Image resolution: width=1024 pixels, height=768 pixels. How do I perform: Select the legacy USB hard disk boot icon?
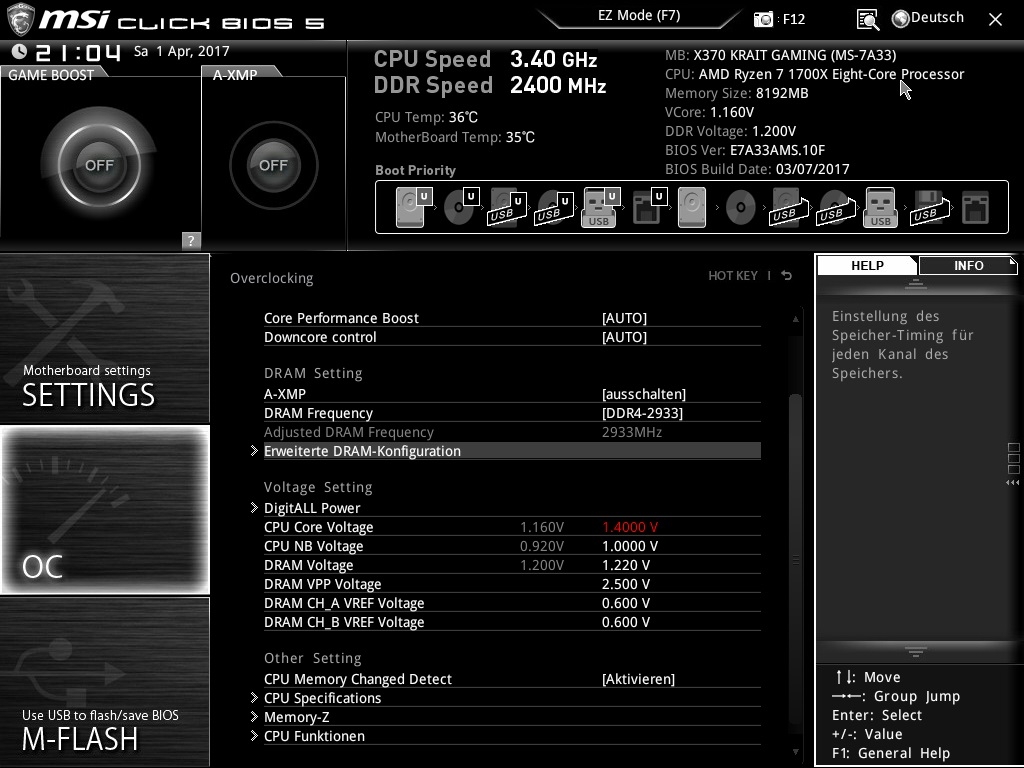(788, 208)
